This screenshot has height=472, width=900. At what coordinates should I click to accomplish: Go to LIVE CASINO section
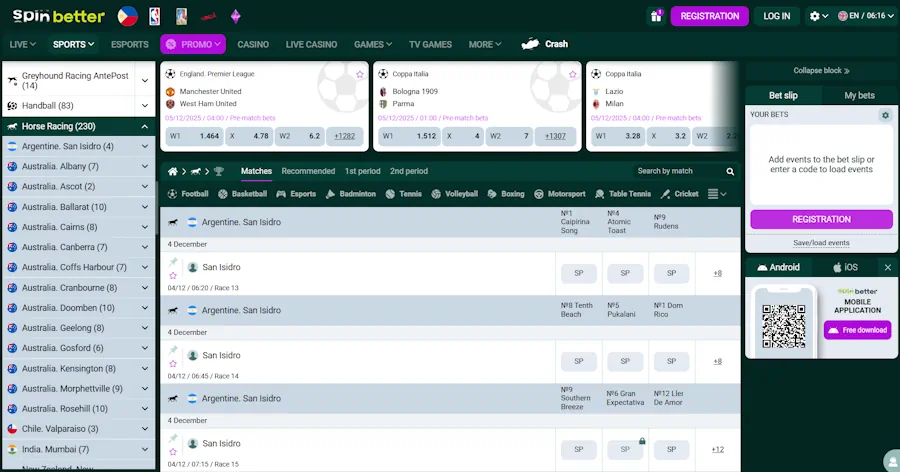point(311,44)
